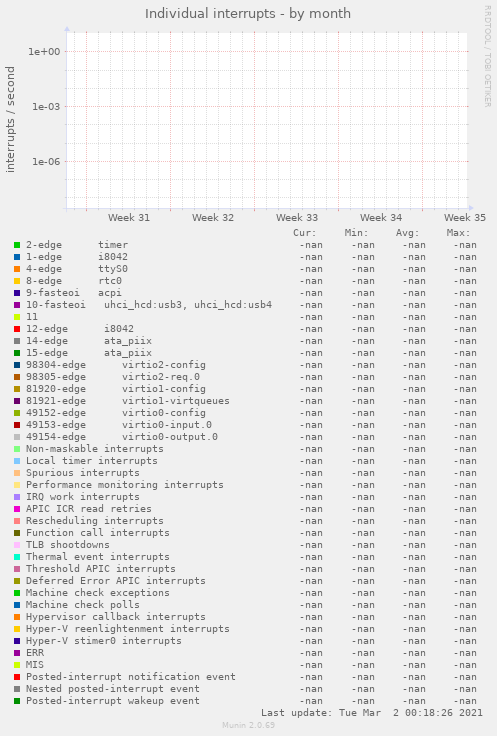Viewport: 497px width, 736px height.
Task: Select the Rescheduling interrupts legend label
Action: tap(95, 521)
